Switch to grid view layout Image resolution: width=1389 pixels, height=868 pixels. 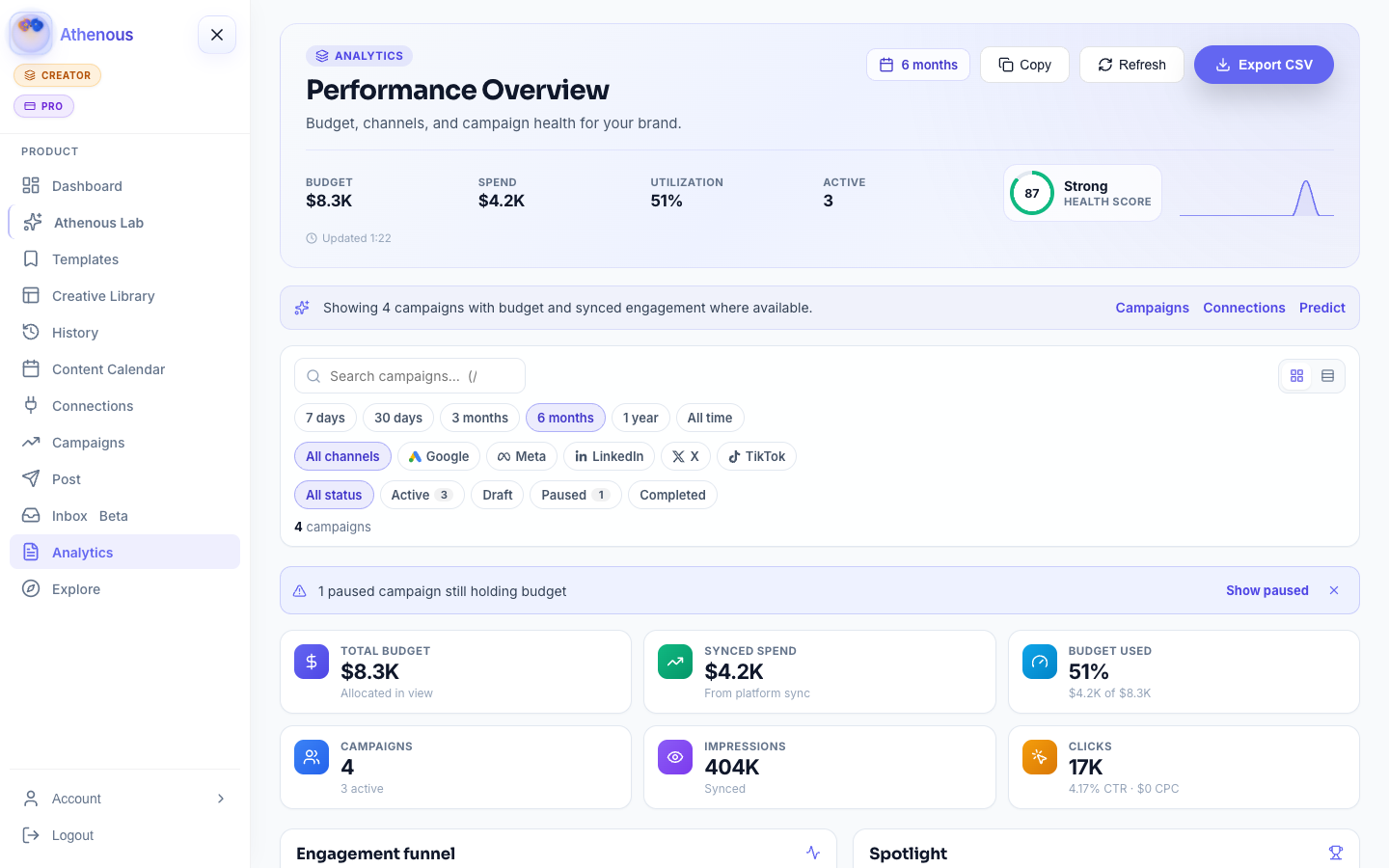click(x=1296, y=376)
